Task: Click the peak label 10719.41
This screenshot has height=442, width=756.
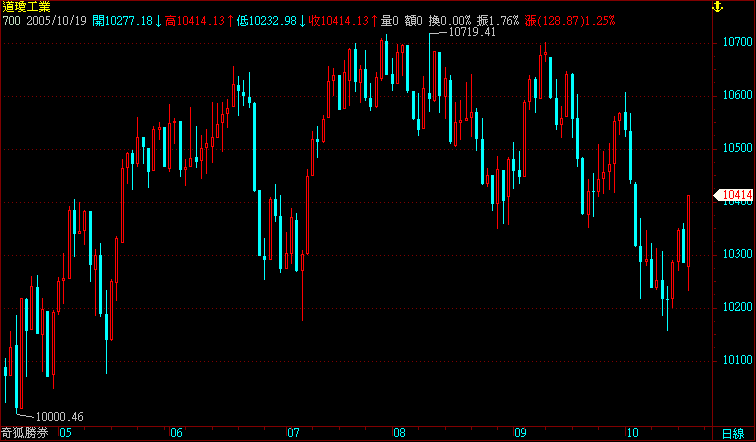Action: (x=472, y=32)
